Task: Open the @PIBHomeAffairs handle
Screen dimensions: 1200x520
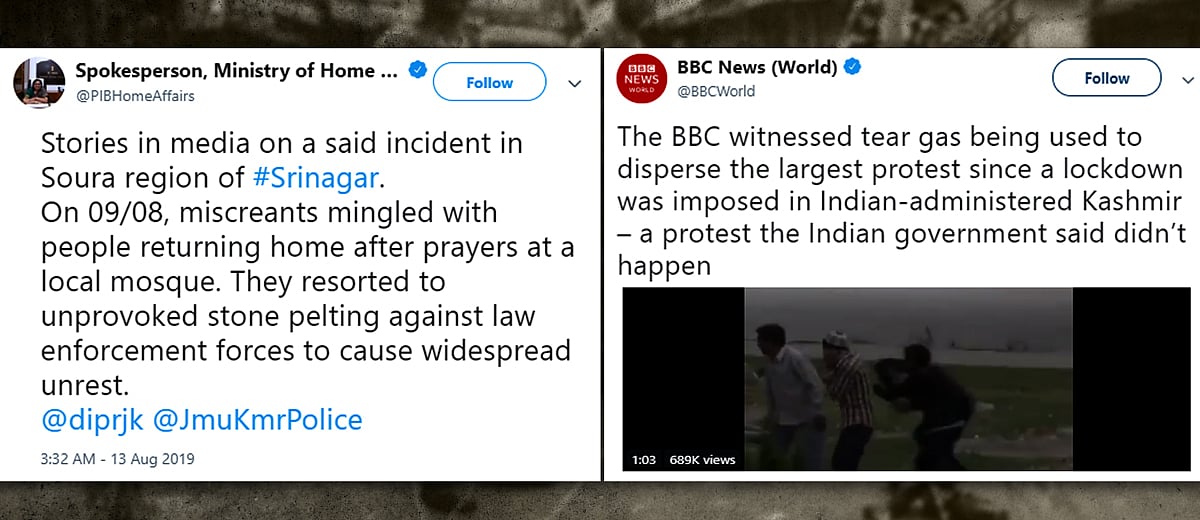Action: tap(135, 95)
